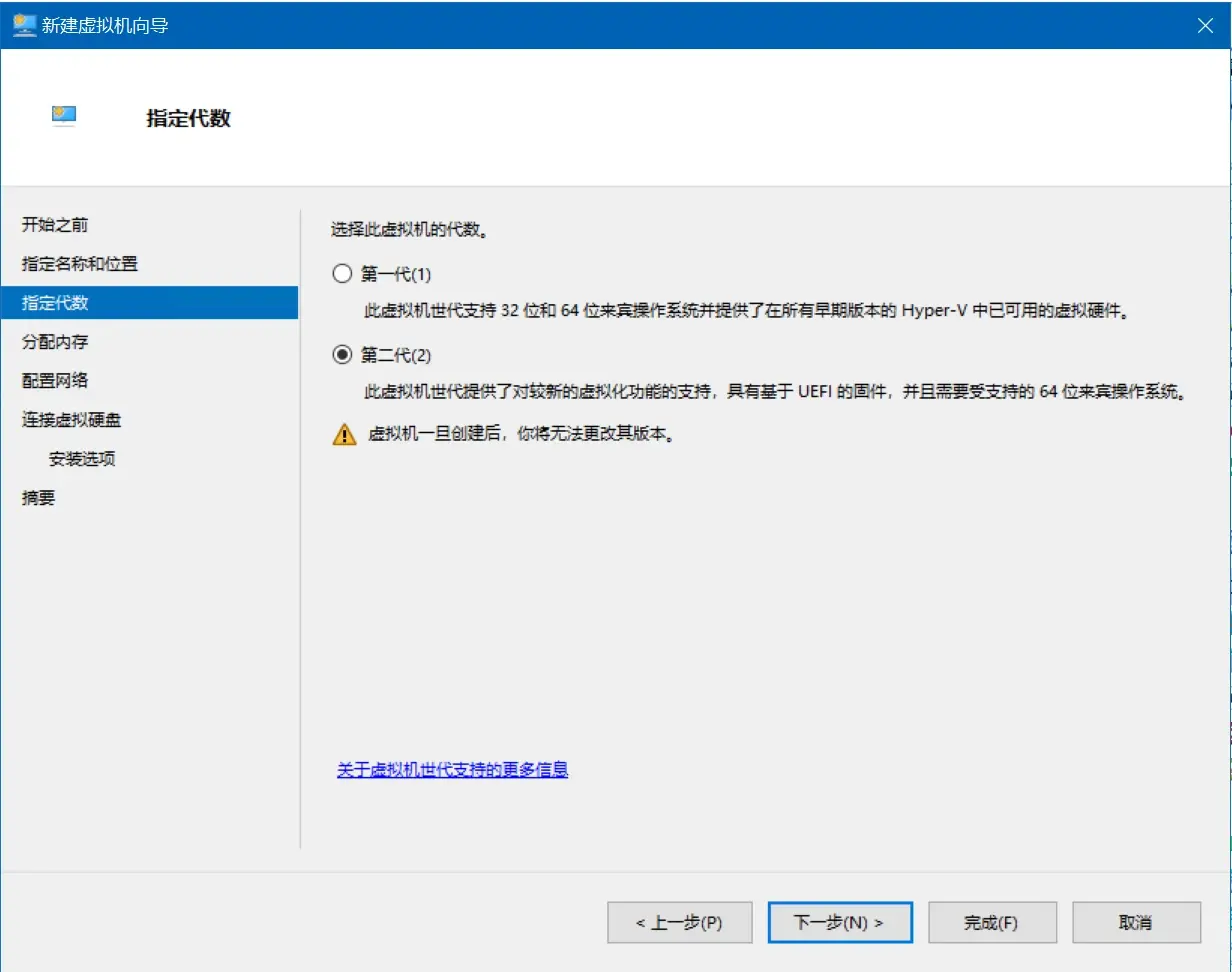This screenshot has height=972, width=1232.
Task: Click the 完成(F) button
Action: 991,923
